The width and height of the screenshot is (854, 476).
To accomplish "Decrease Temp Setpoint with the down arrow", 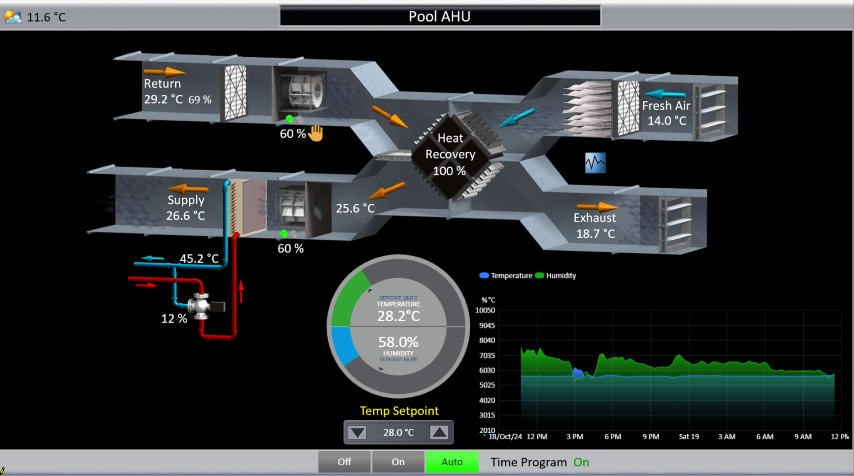I will point(358,433).
